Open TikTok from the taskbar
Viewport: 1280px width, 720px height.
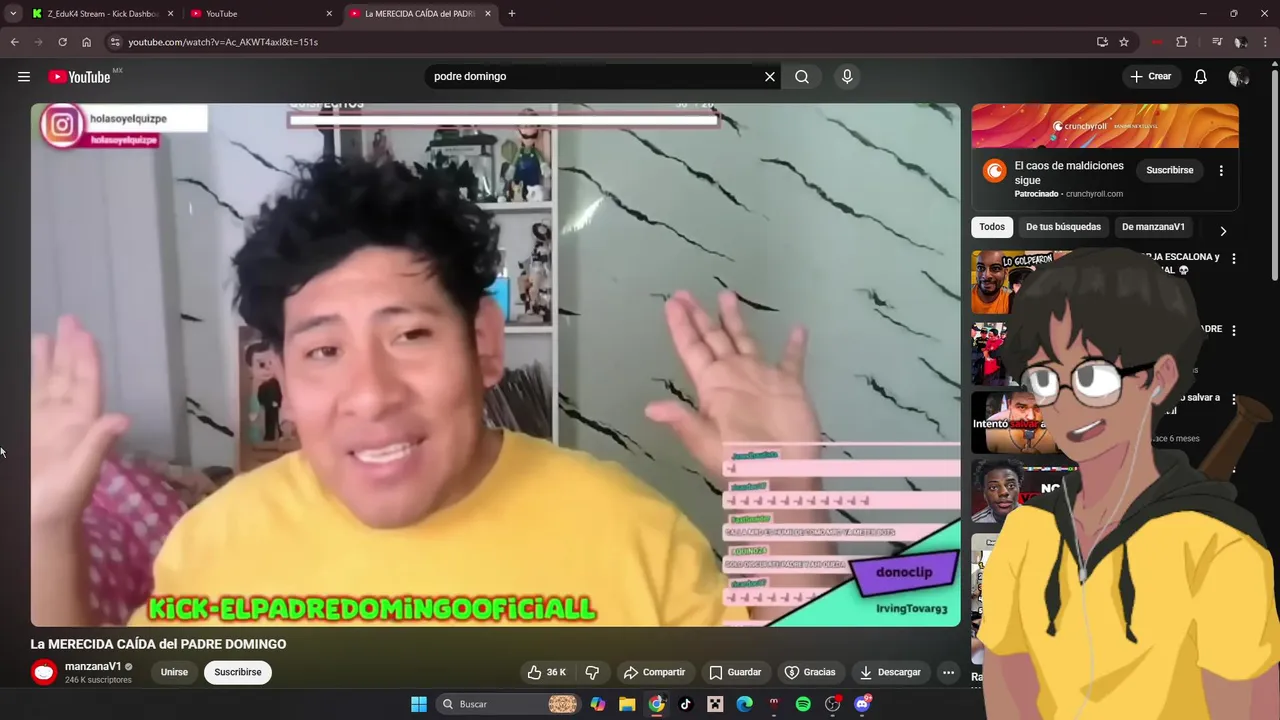click(x=685, y=704)
